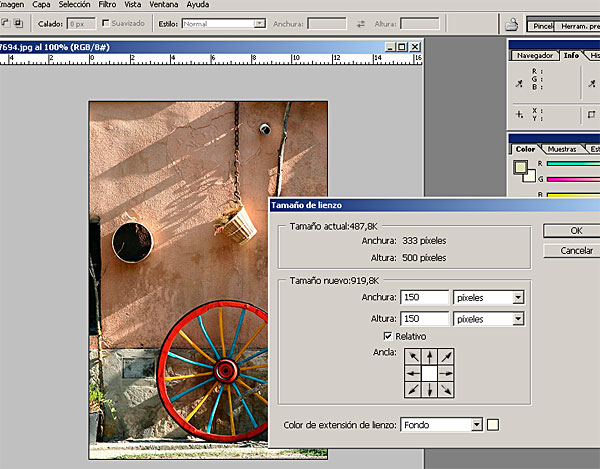Viewport: 600px width, 469px height.
Task: Click the swap width and height icon
Action: point(361,23)
